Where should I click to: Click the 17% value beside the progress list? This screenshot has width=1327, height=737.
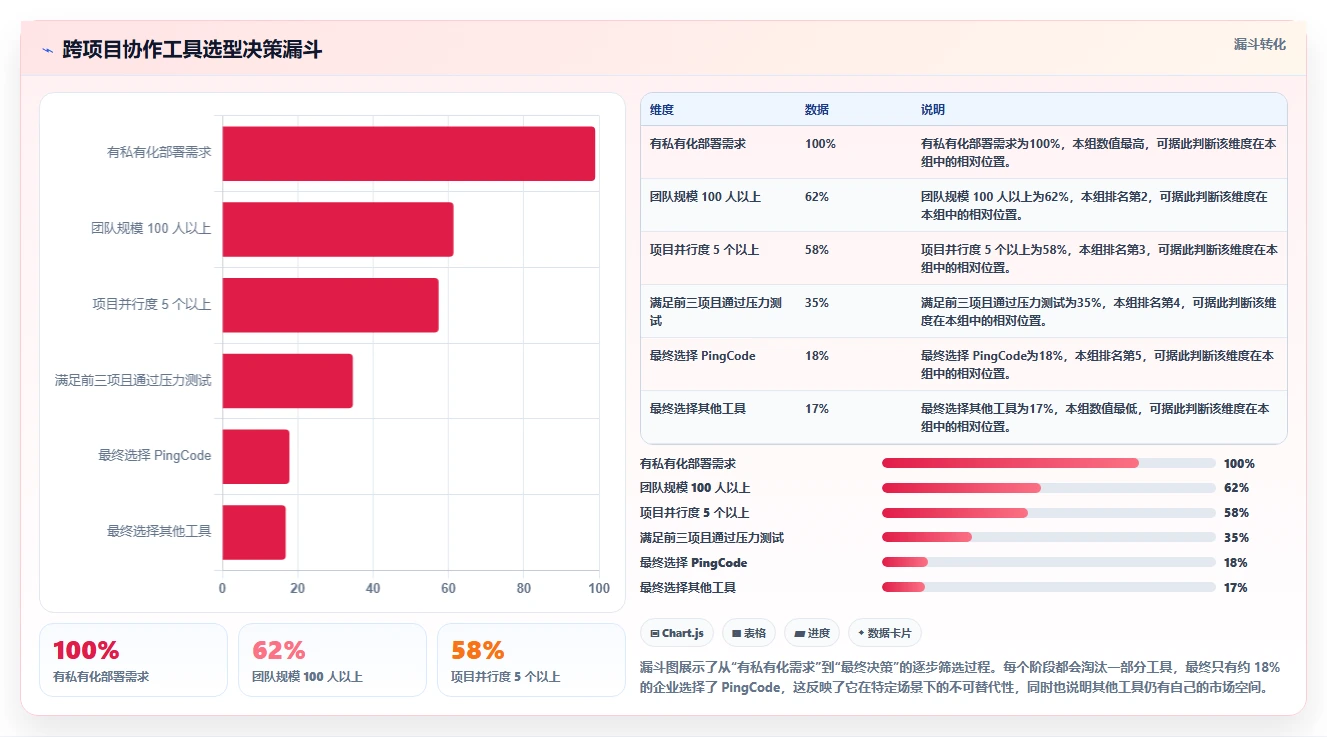tap(1236, 588)
